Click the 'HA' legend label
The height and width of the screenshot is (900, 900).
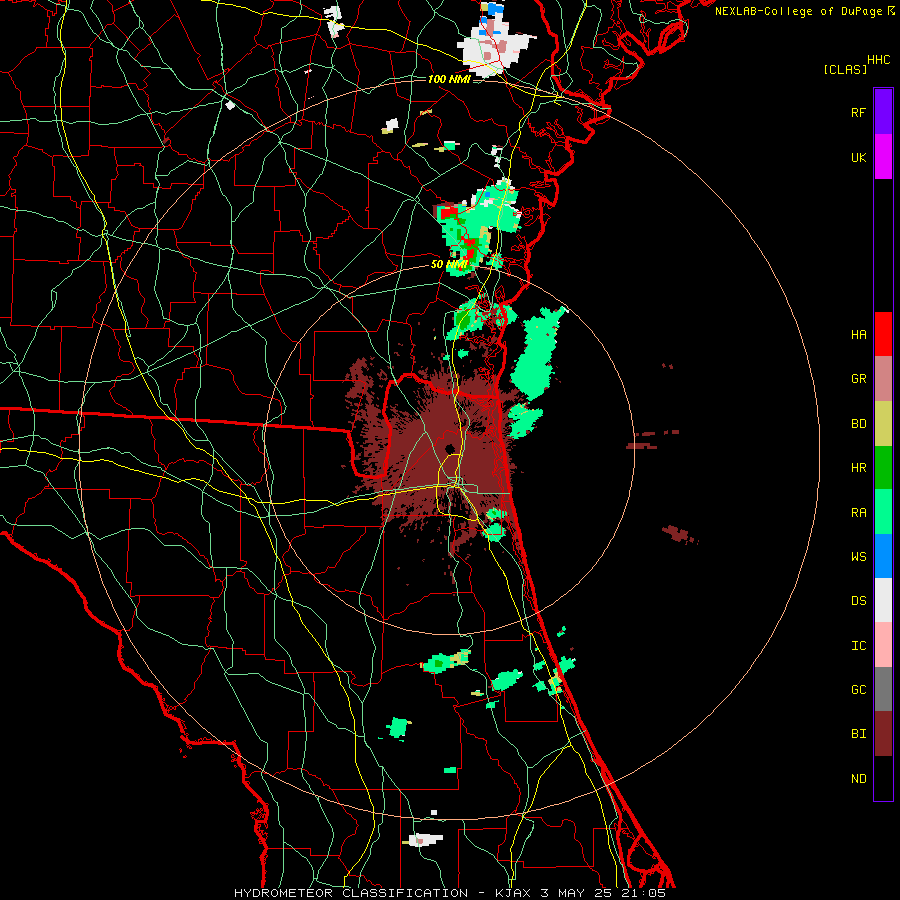(x=858, y=335)
